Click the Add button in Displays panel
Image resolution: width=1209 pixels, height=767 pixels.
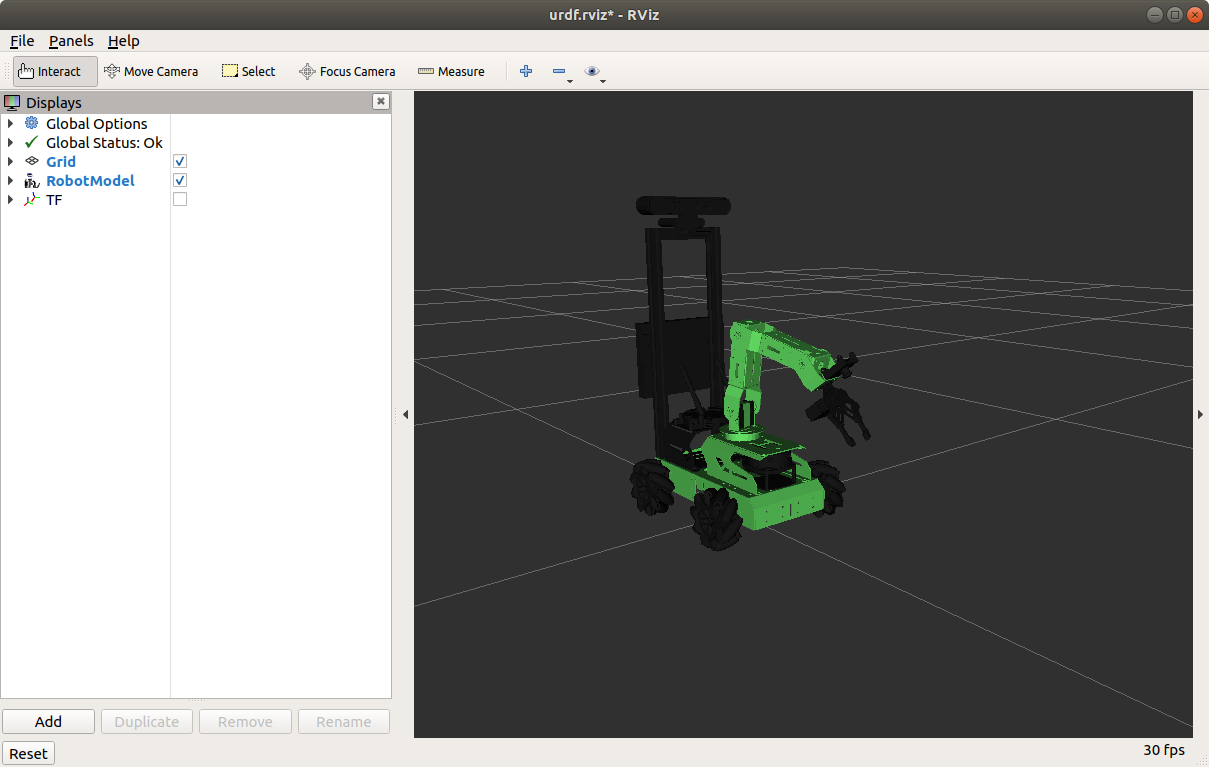pos(48,721)
